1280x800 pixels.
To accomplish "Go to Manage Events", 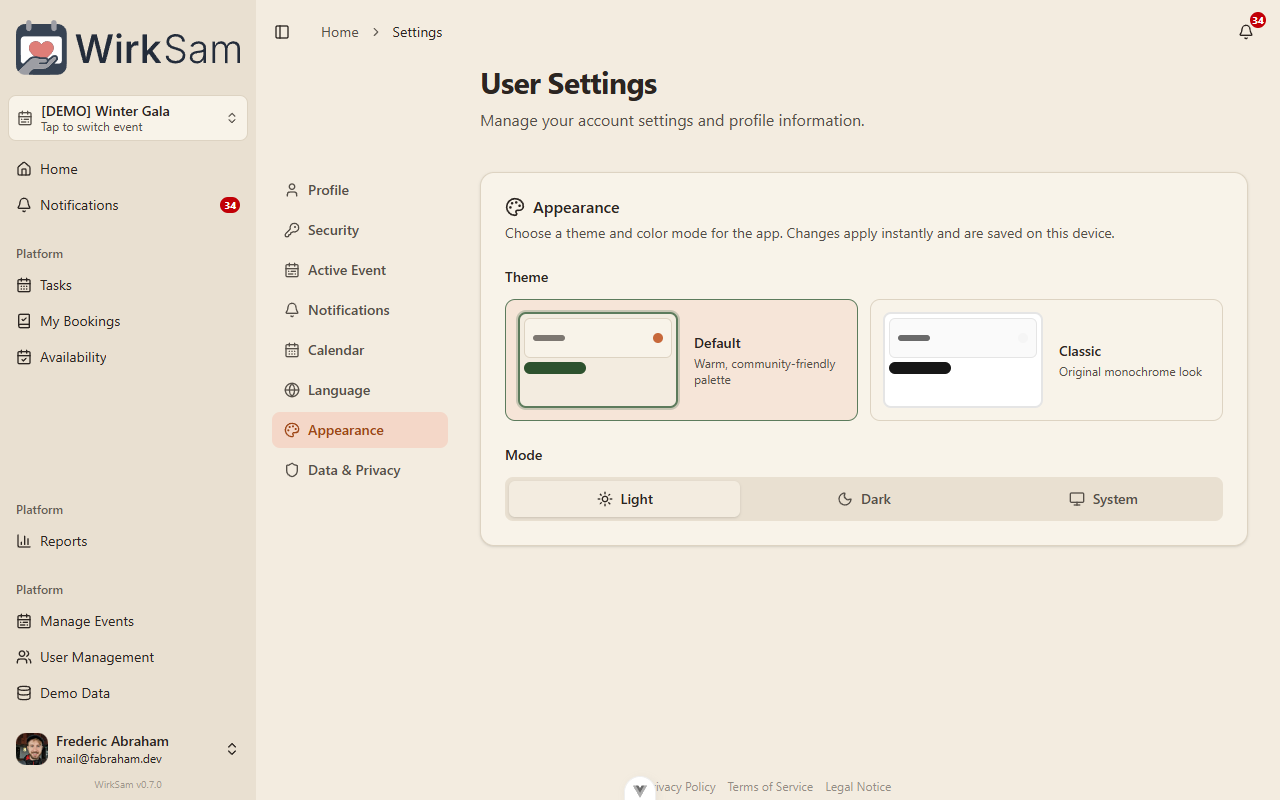I will tap(128, 621).
